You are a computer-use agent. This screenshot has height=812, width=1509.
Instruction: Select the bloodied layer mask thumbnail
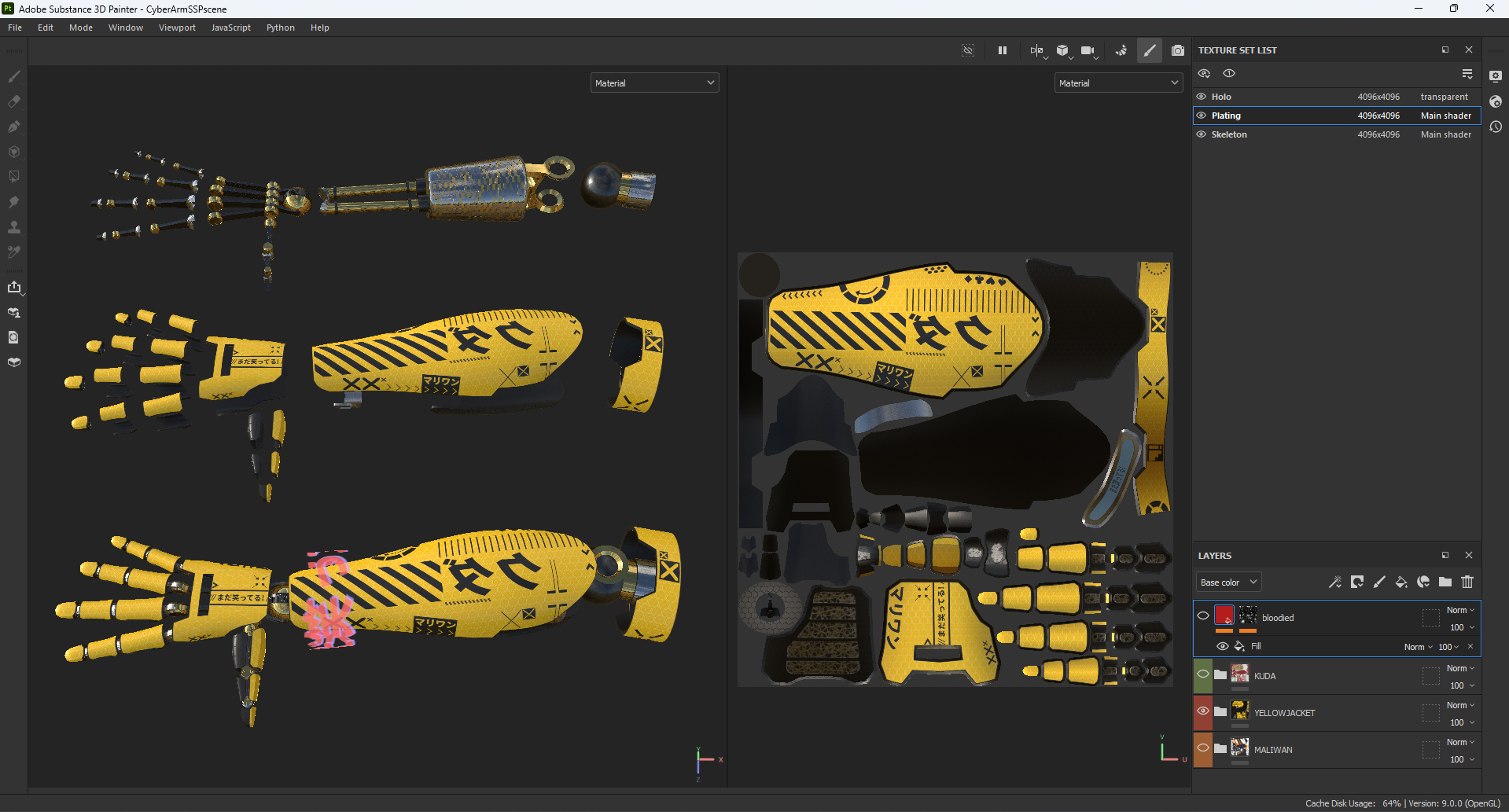pyautogui.click(x=1248, y=615)
